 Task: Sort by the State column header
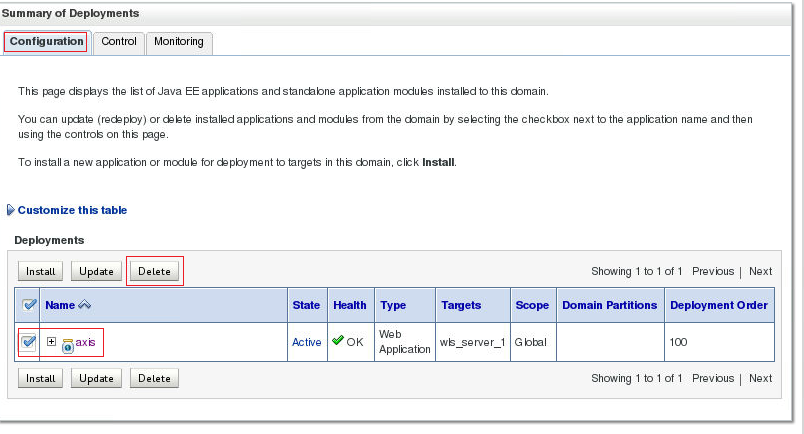click(x=306, y=305)
